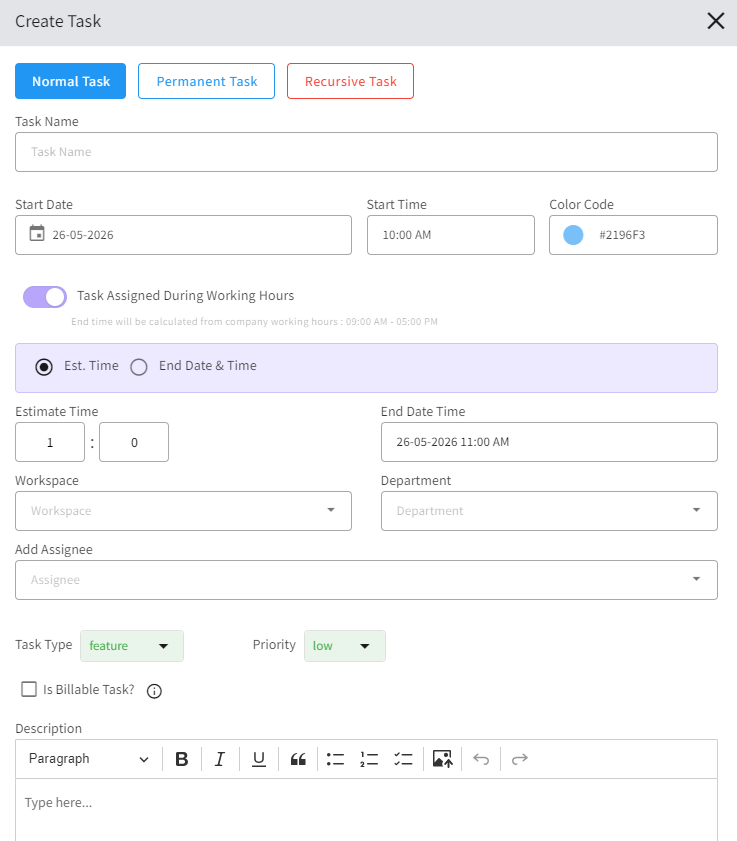
Task: Underline text using the toolbar icon
Action: [259, 759]
